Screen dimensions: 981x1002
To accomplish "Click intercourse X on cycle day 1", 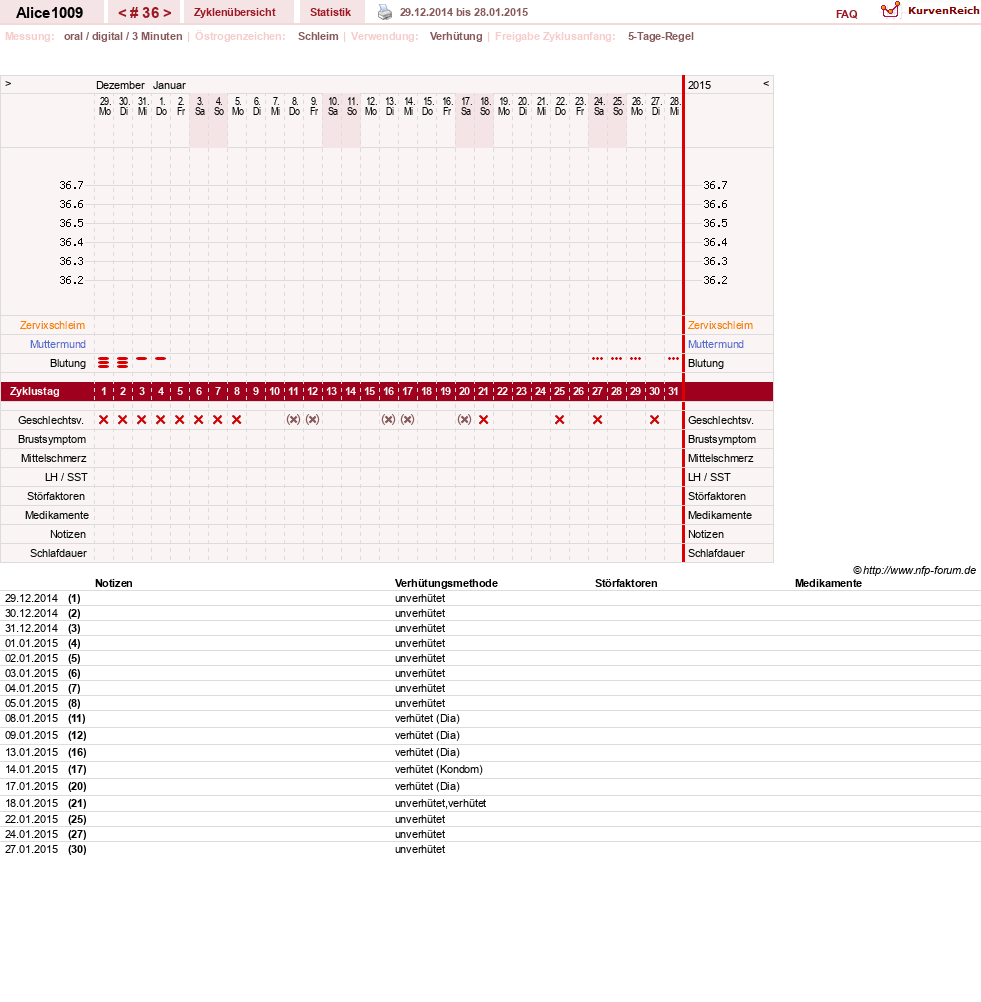I will [x=104, y=420].
